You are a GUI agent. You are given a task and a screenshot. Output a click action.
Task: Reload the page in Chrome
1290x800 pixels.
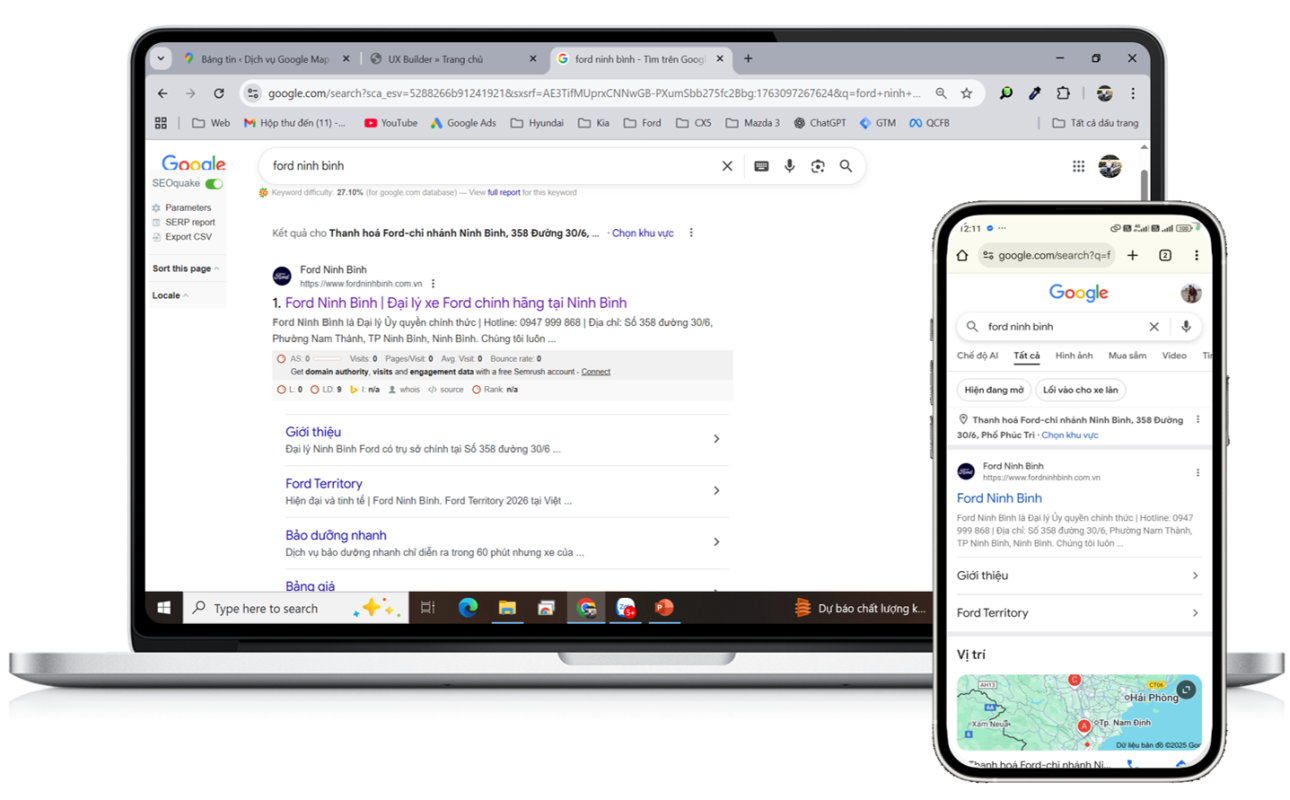219,93
